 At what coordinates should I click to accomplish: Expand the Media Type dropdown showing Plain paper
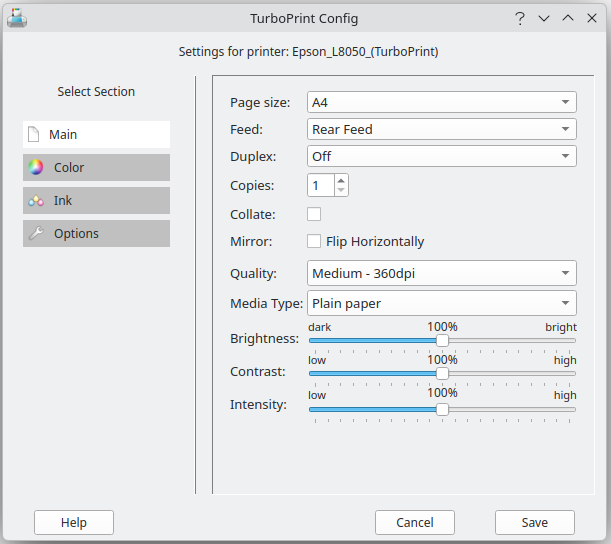pos(442,303)
